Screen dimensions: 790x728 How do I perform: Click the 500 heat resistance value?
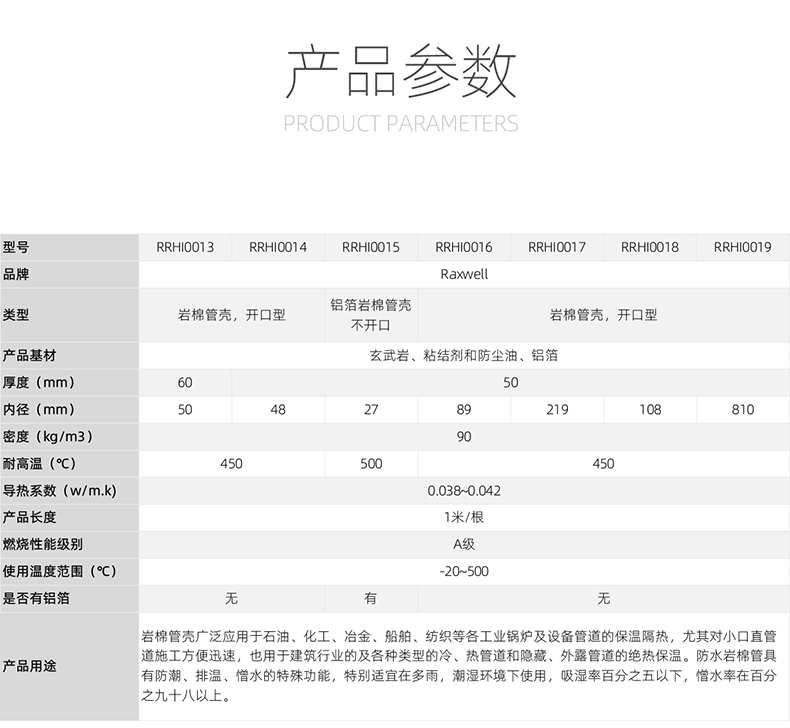point(371,464)
